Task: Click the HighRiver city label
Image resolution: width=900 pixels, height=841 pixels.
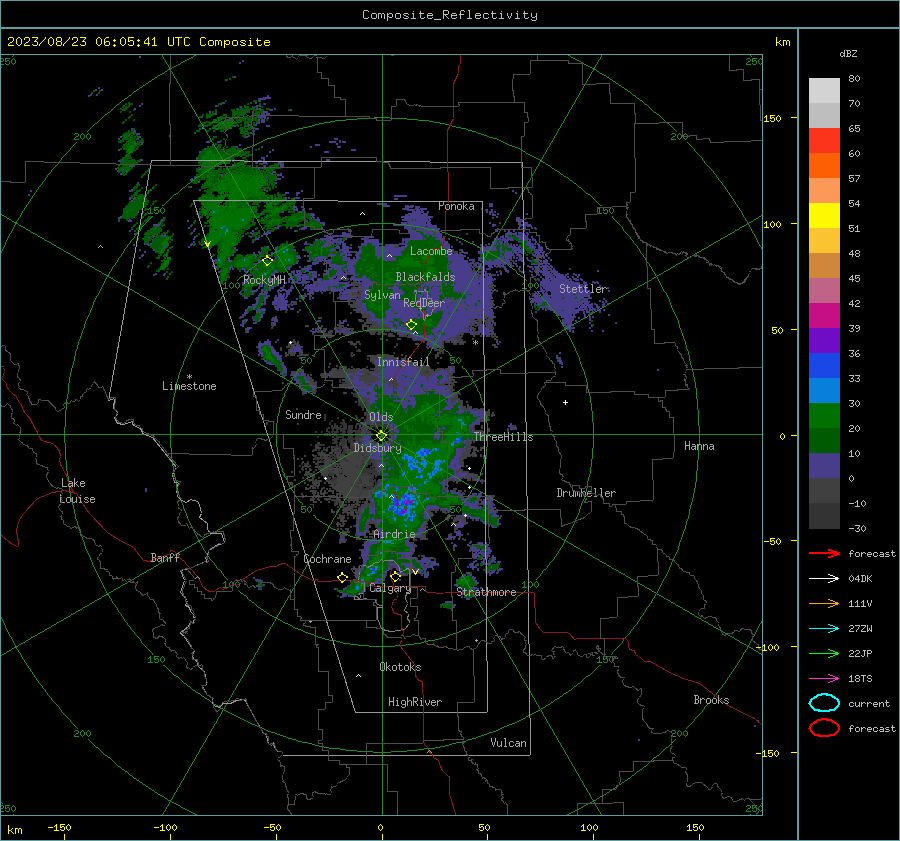Action: coord(415,702)
